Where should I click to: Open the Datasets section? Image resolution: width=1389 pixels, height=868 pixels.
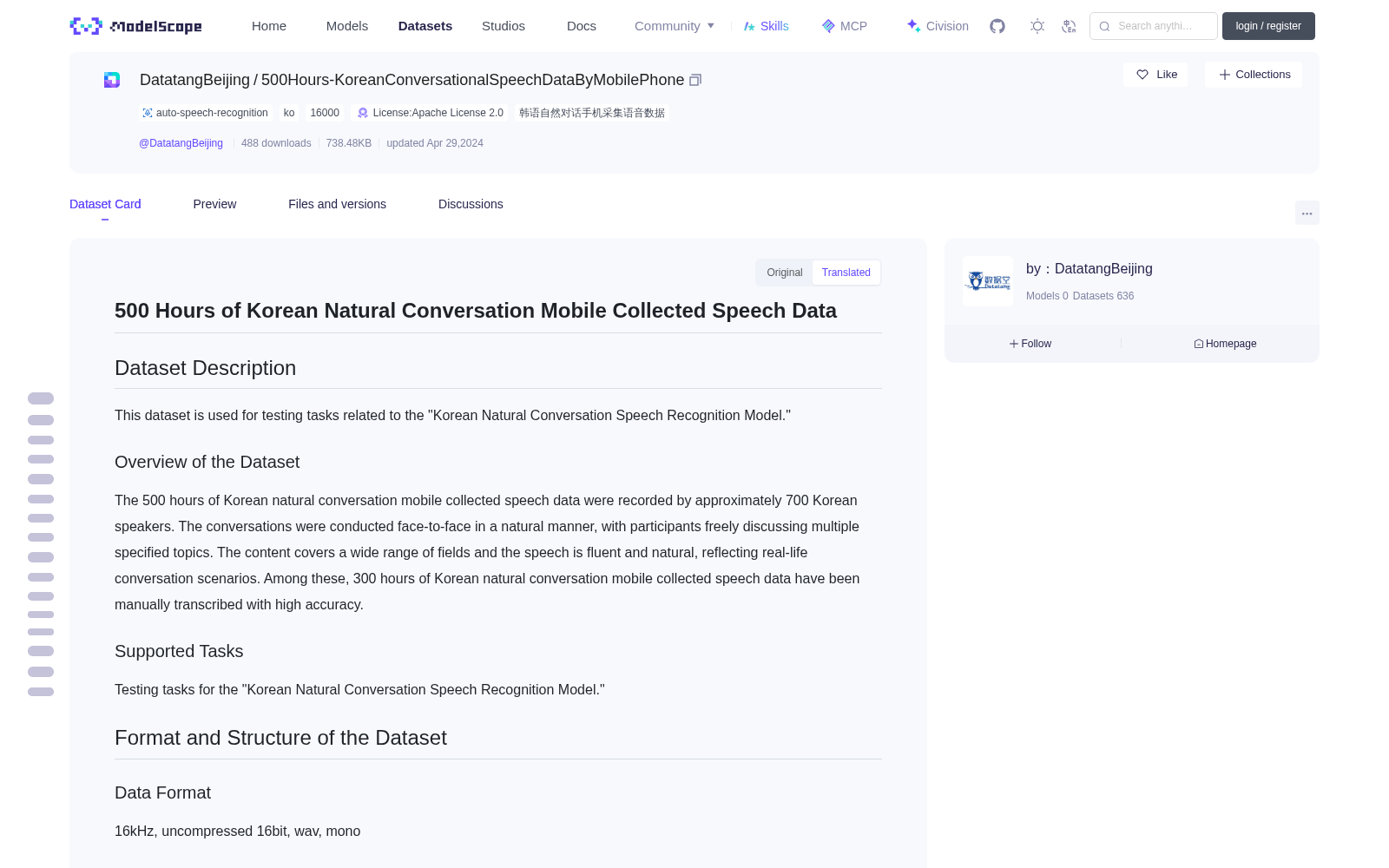pyautogui.click(x=425, y=26)
